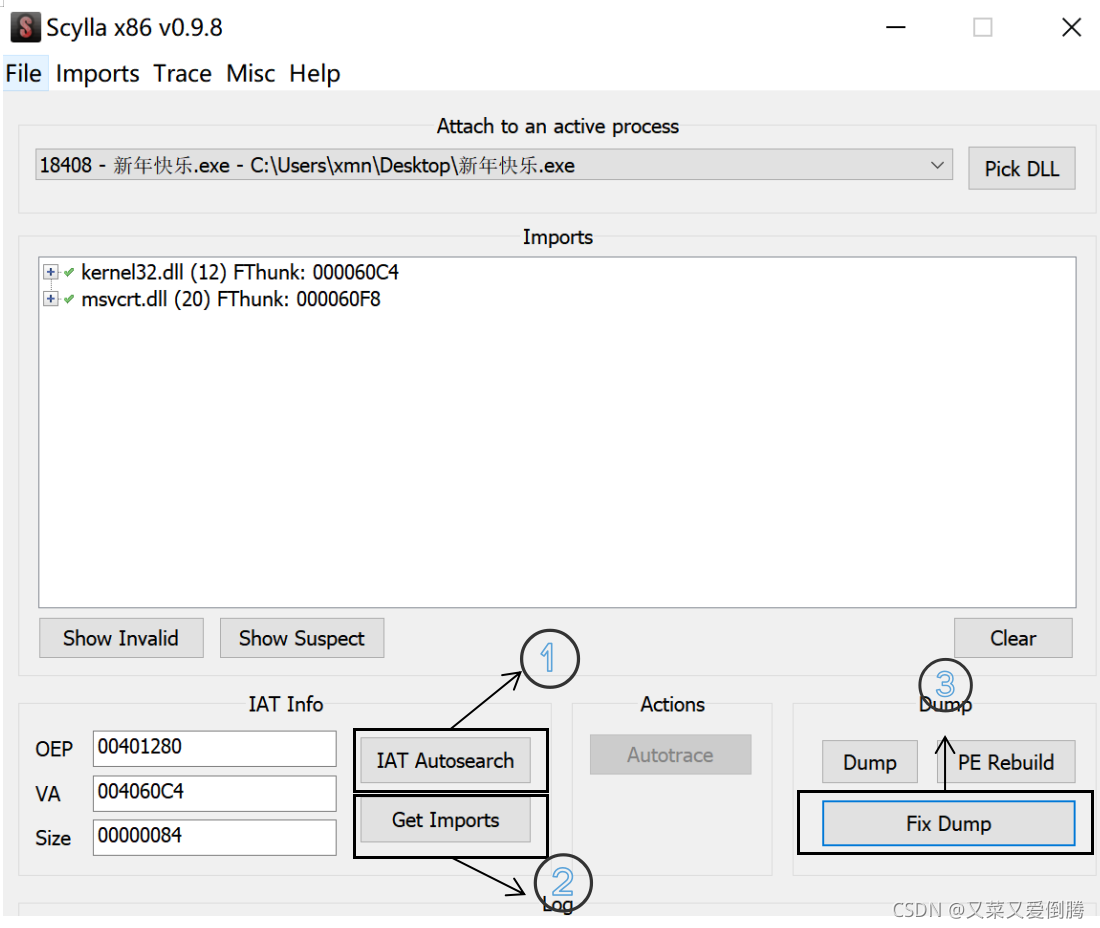Open the Trace menu

coord(182,74)
